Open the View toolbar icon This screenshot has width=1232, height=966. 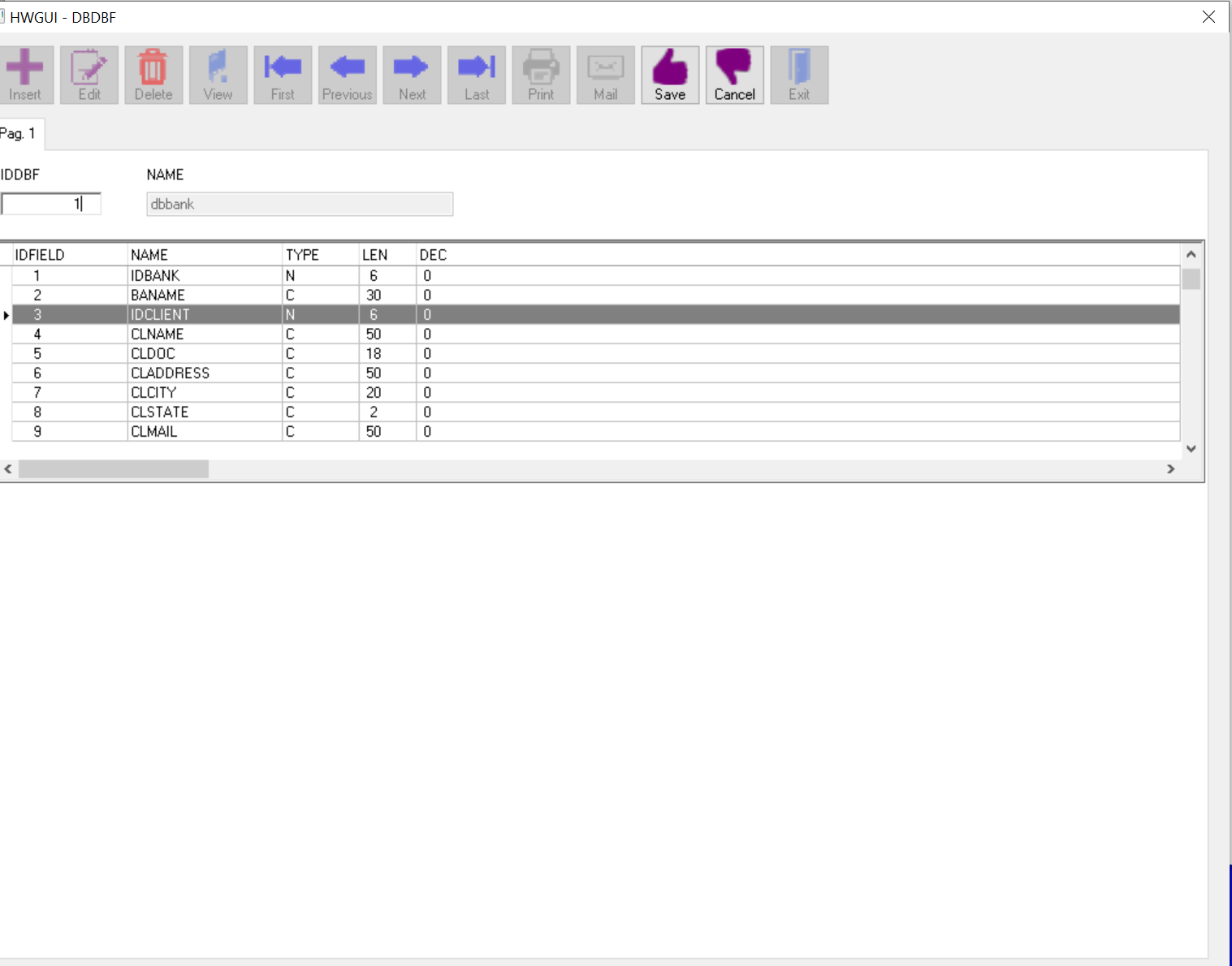click(218, 75)
